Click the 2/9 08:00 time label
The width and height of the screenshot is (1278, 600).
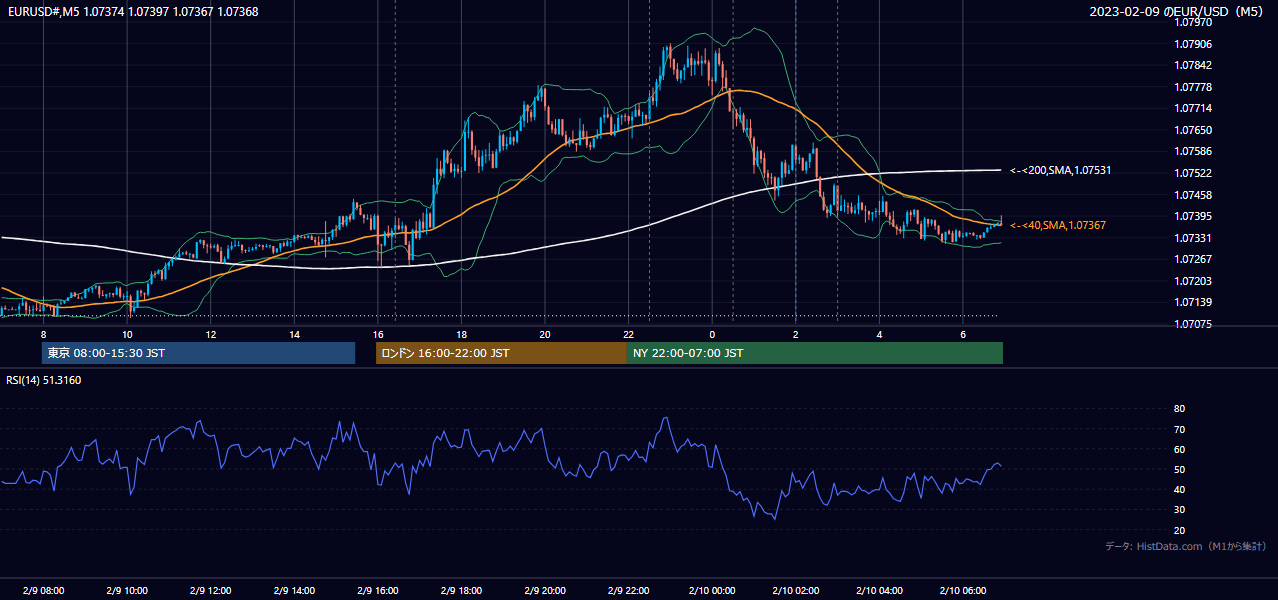coord(43,590)
